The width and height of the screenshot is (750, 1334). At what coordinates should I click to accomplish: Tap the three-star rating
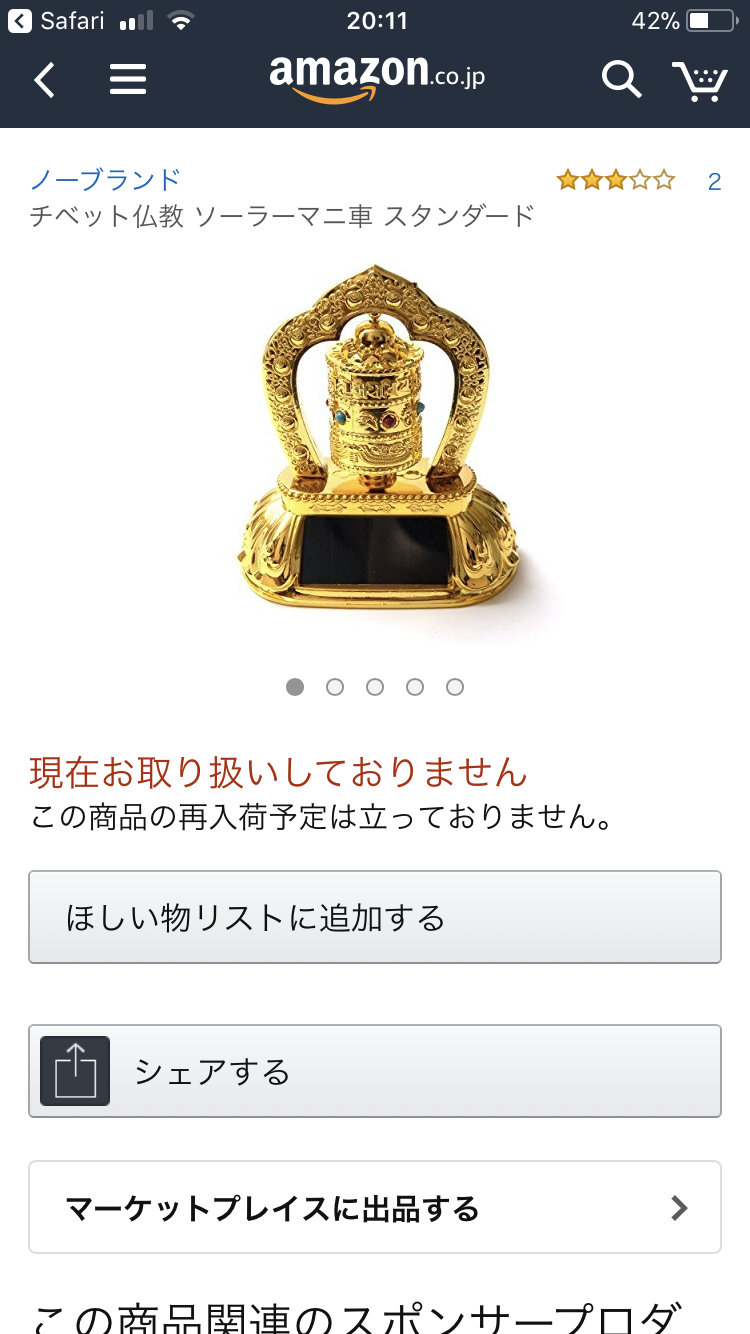616,181
